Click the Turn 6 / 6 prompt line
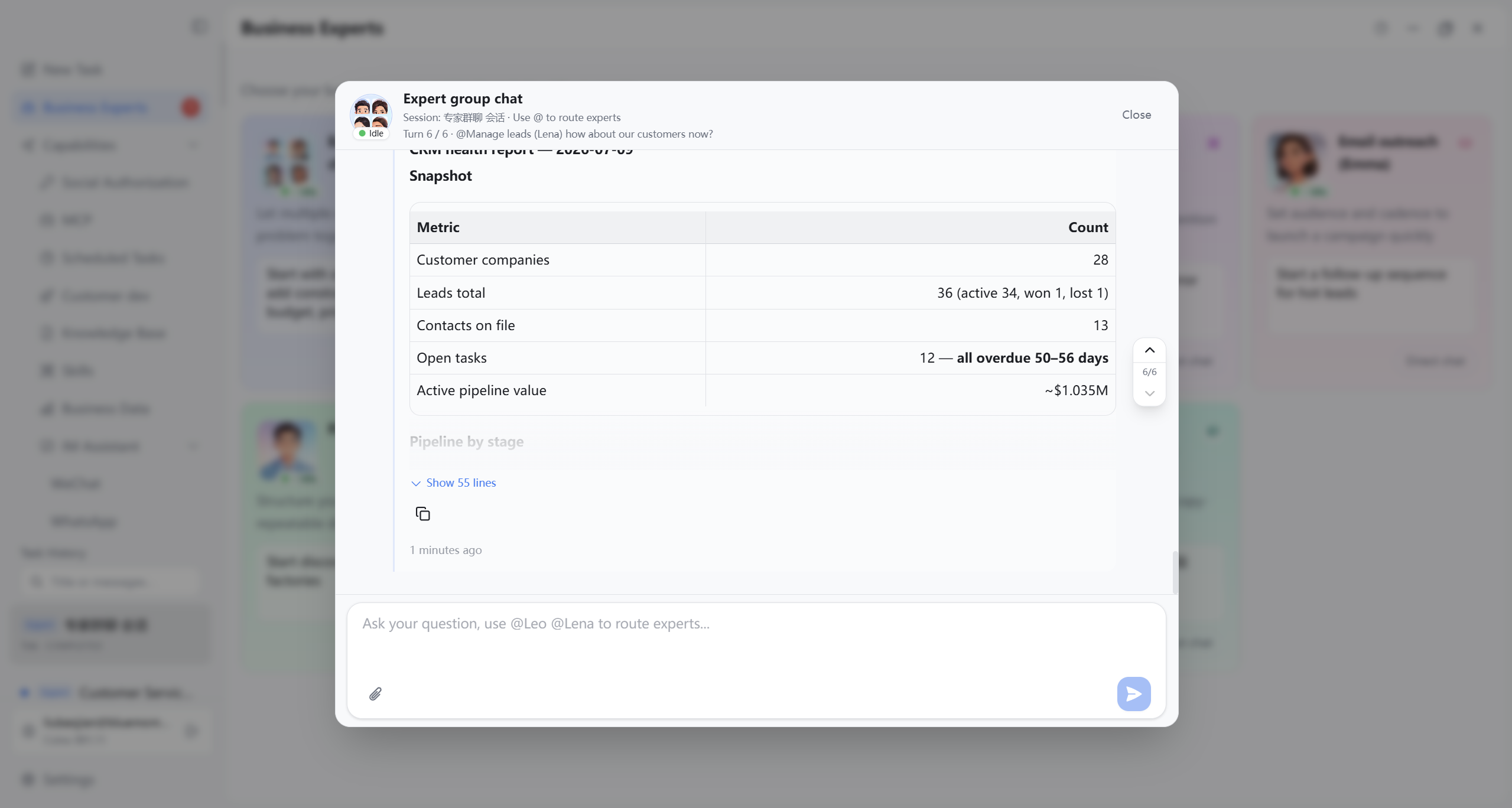The width and height of the screenshot is (1512, 808). (x=558, y=134)
